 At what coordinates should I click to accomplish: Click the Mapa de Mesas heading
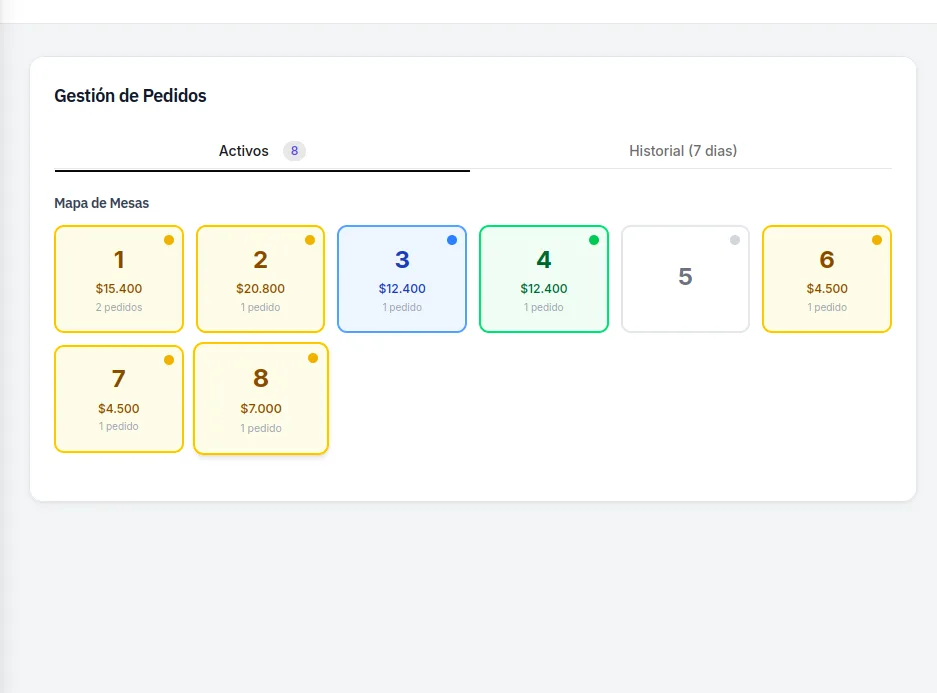coord(101,203)
